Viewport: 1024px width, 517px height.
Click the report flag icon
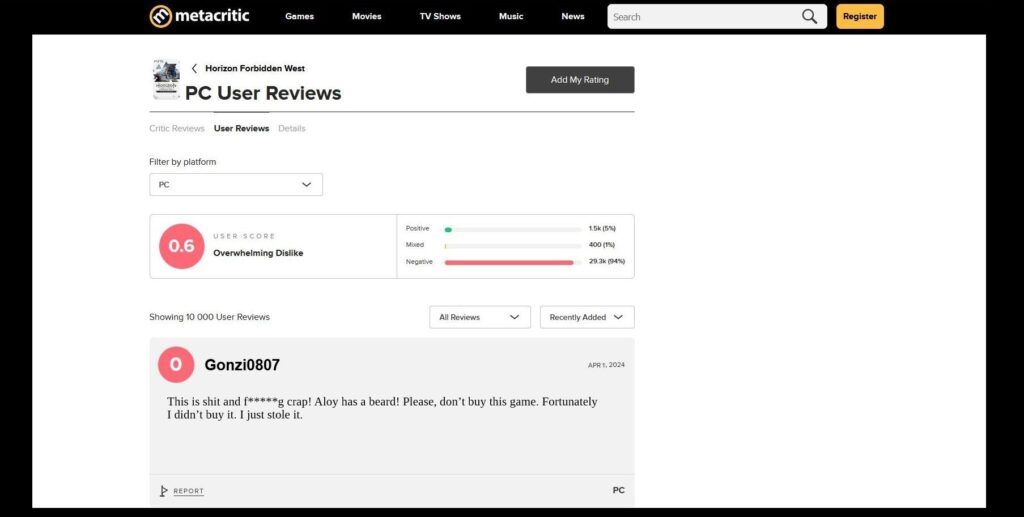164,491
